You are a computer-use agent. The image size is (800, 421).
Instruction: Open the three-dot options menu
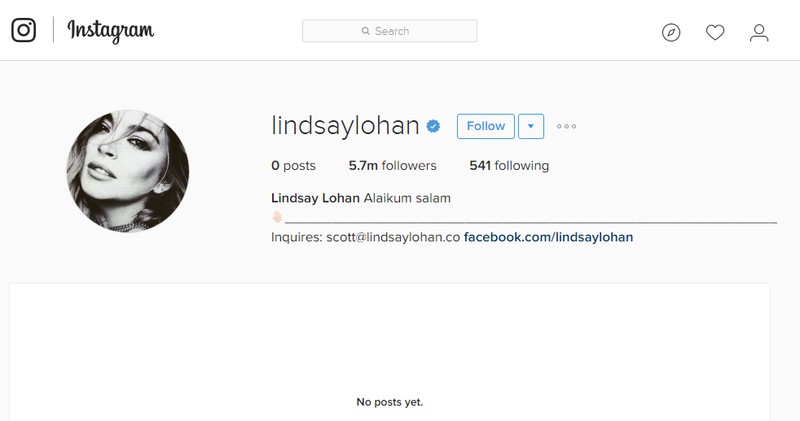pyautogui.click(x=566, y=126)
